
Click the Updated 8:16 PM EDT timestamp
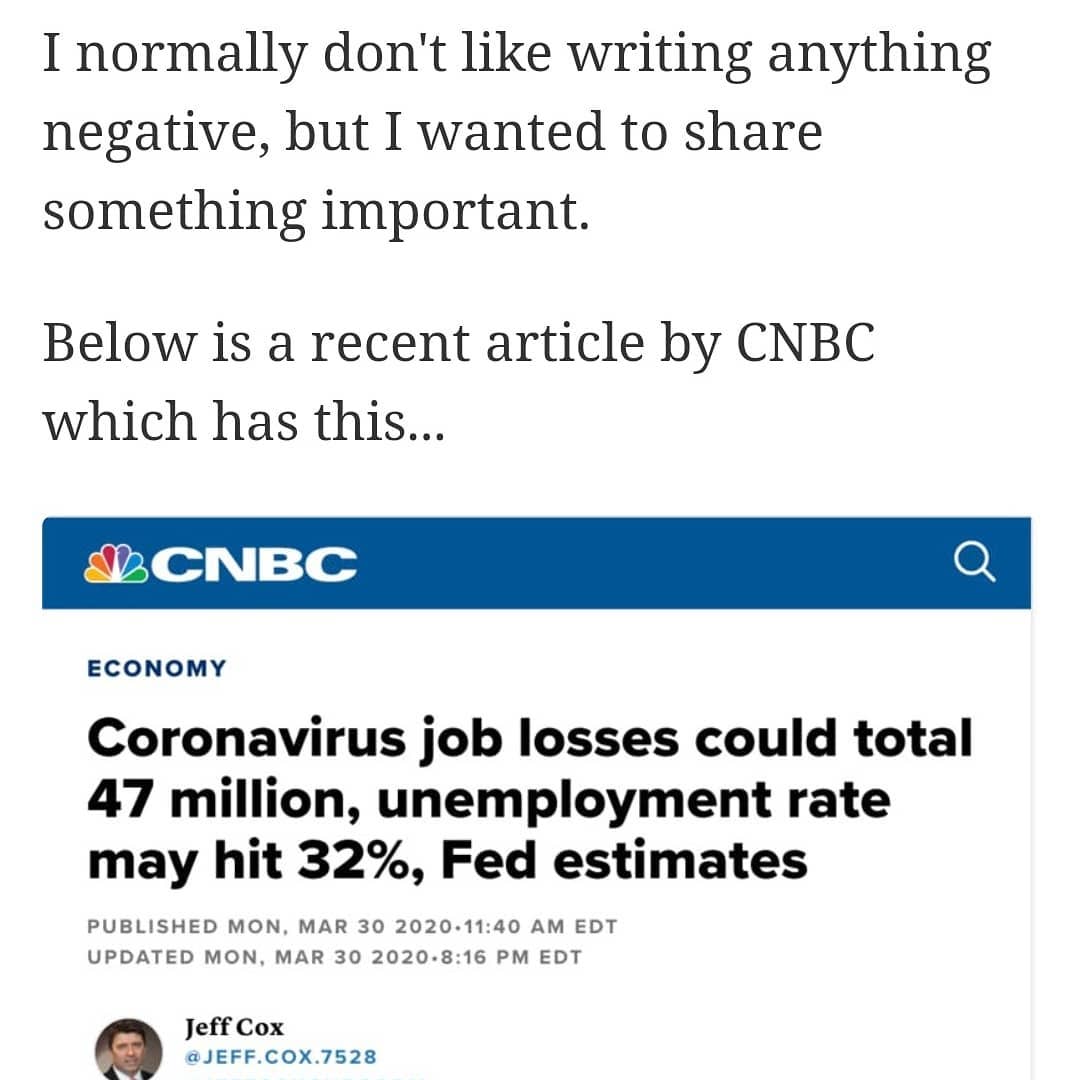[x=334, y=957]
